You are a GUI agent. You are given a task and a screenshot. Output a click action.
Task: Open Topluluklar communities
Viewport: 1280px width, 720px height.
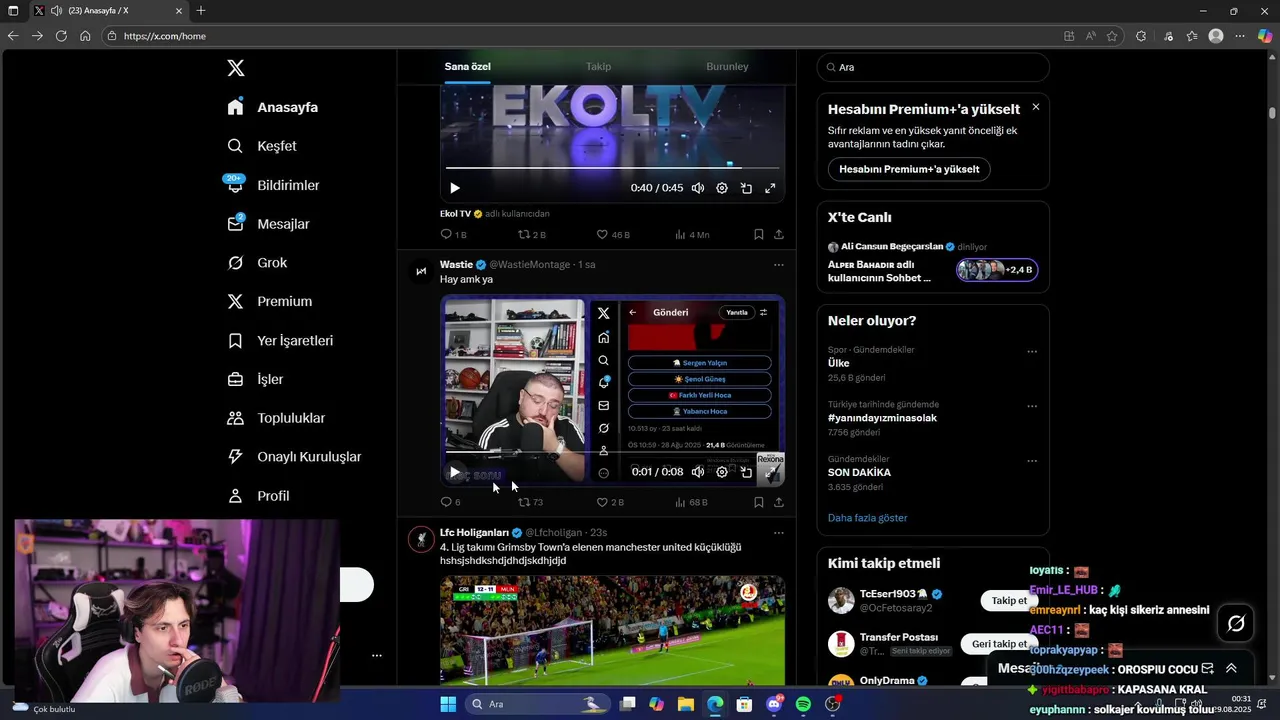276,418
